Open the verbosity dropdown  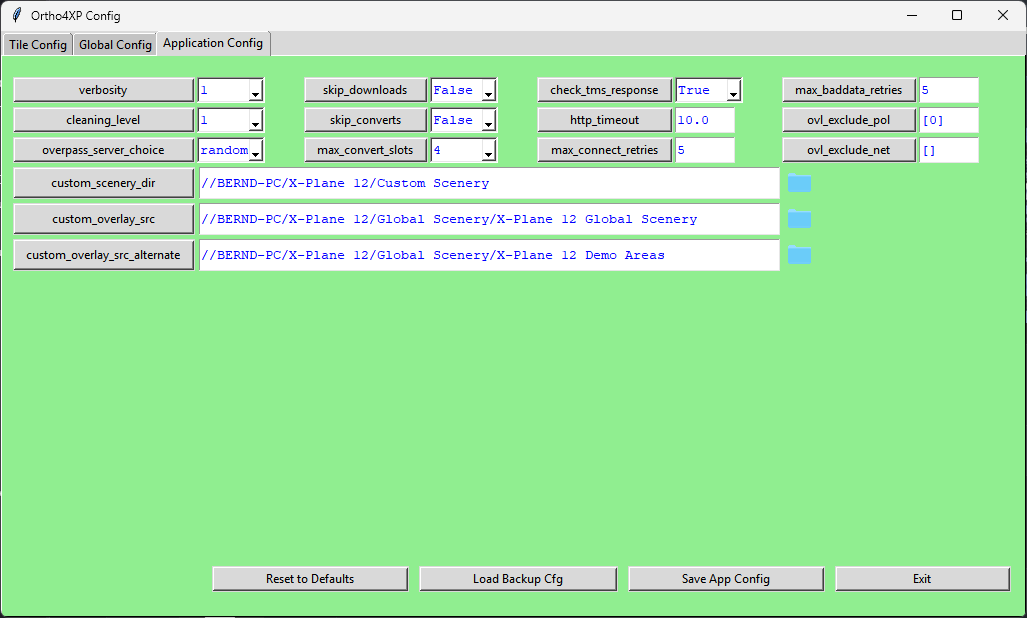[x=255, y=91]
